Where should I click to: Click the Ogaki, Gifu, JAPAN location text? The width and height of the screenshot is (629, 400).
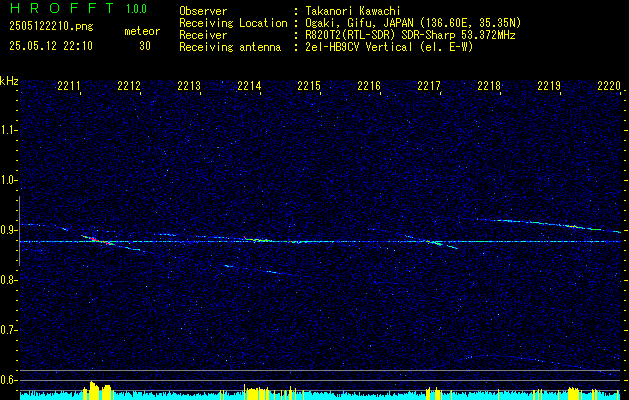[x=413, y=23]
